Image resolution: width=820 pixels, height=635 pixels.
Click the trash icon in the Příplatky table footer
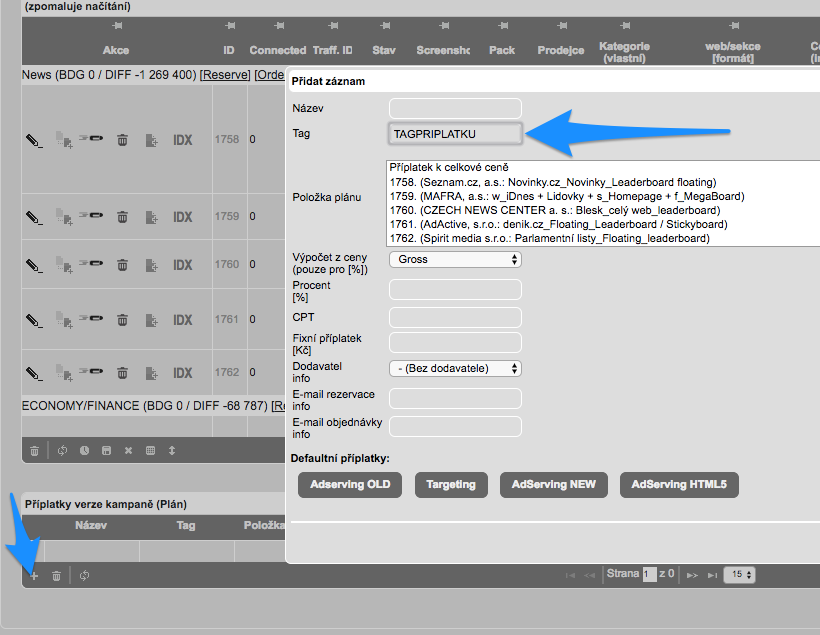click(57, 575)
